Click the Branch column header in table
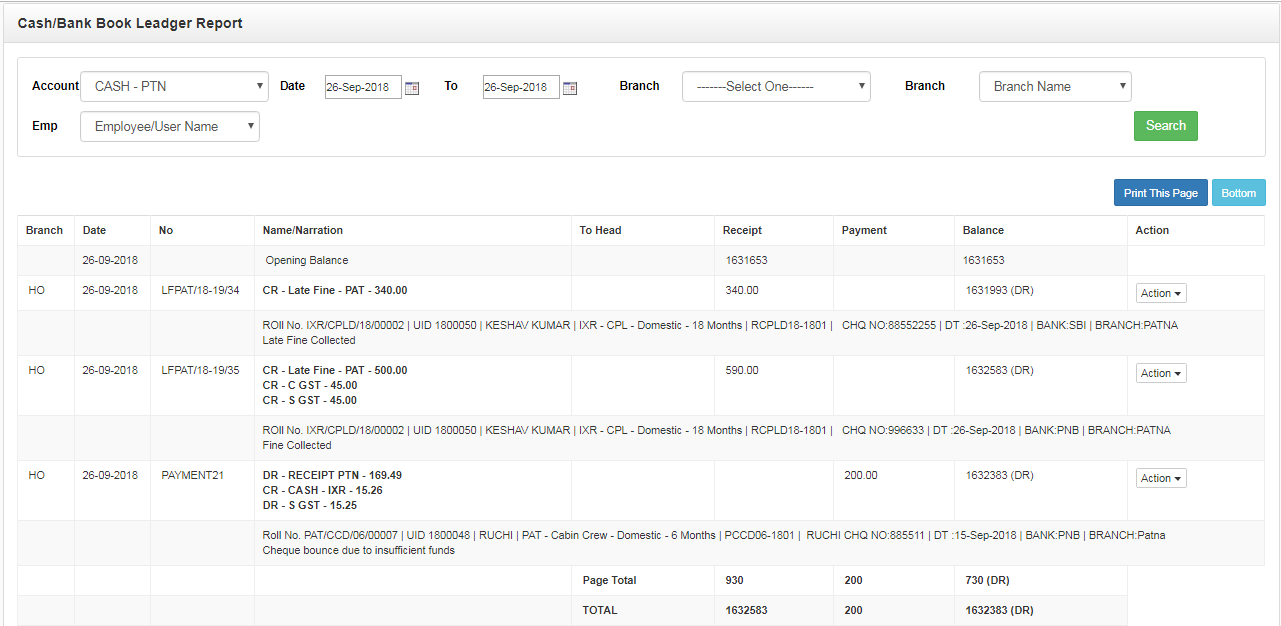Screen dimensions: 1281x626 [x=44, y=230]
